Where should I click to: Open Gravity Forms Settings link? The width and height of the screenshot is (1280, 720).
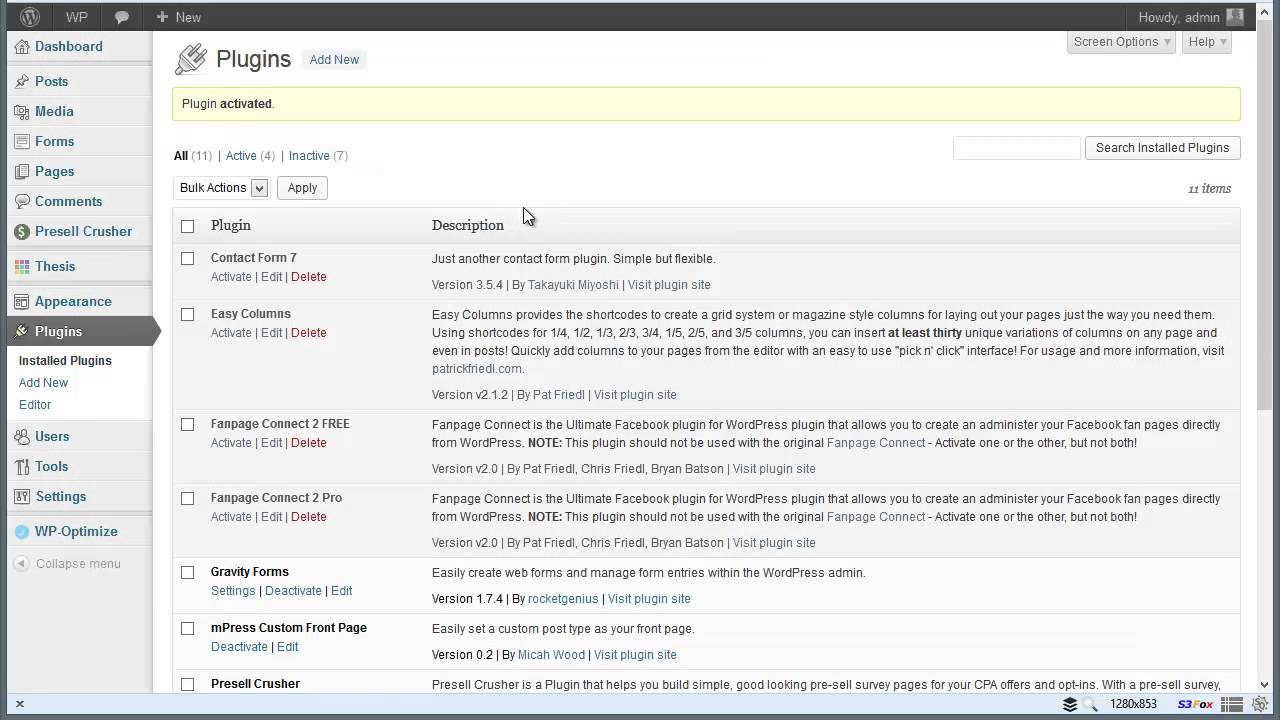233,591
